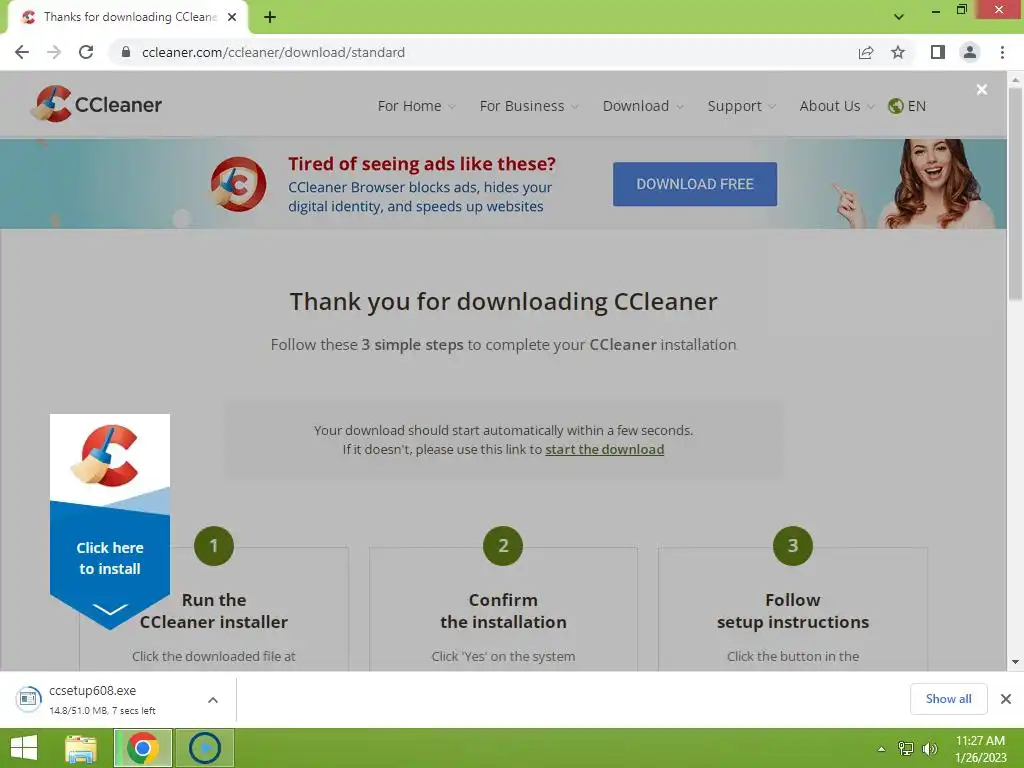
Task: Click the network tray icon
Action: point(906,749)
